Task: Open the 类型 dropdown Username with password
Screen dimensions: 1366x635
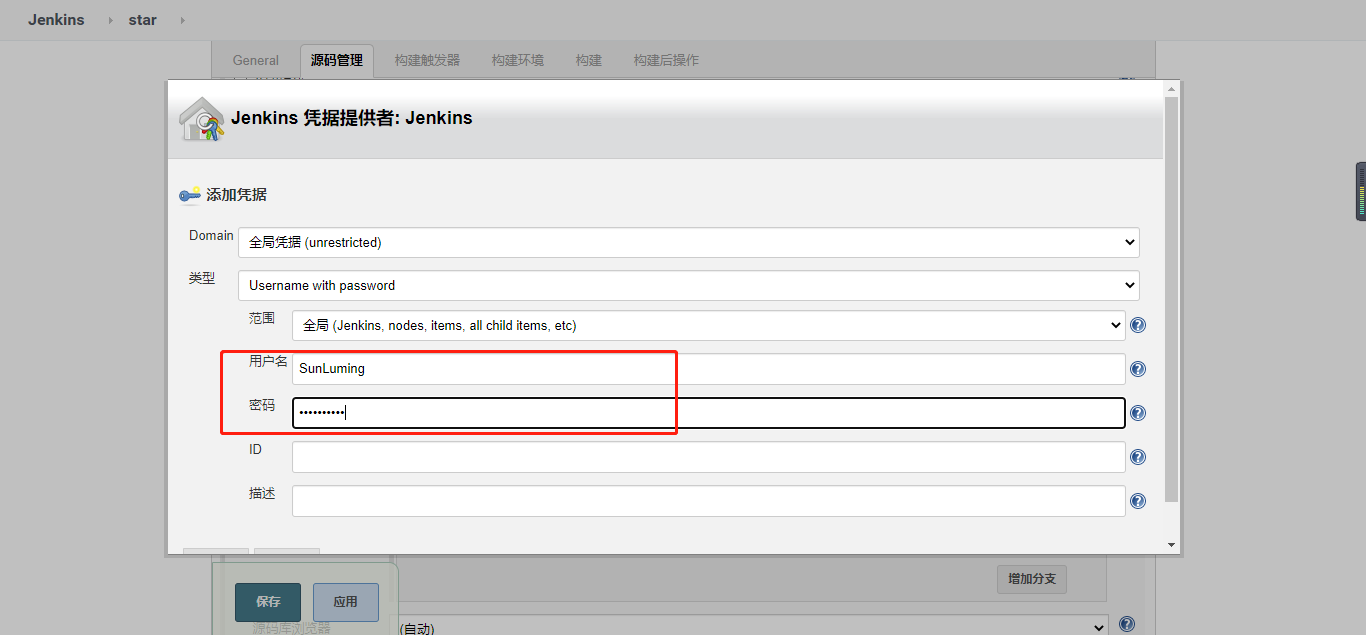Action: click(689, 285)
